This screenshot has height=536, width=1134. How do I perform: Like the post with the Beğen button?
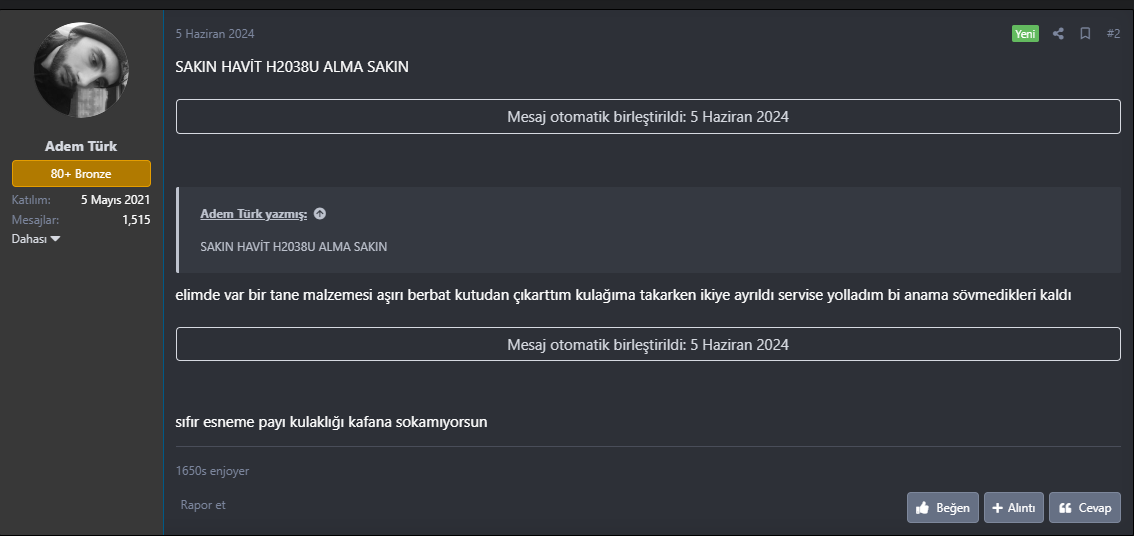tap(942, 508)
